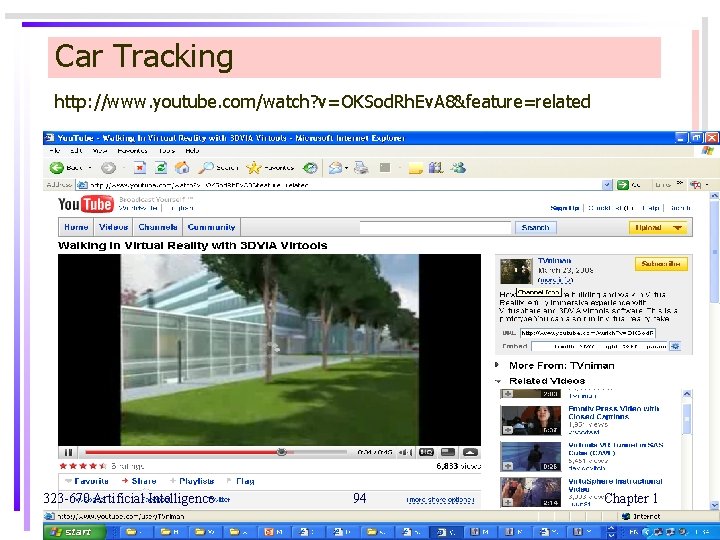Click the TVniman channel name link
The image size is (720, 540).
pos(555,261)
